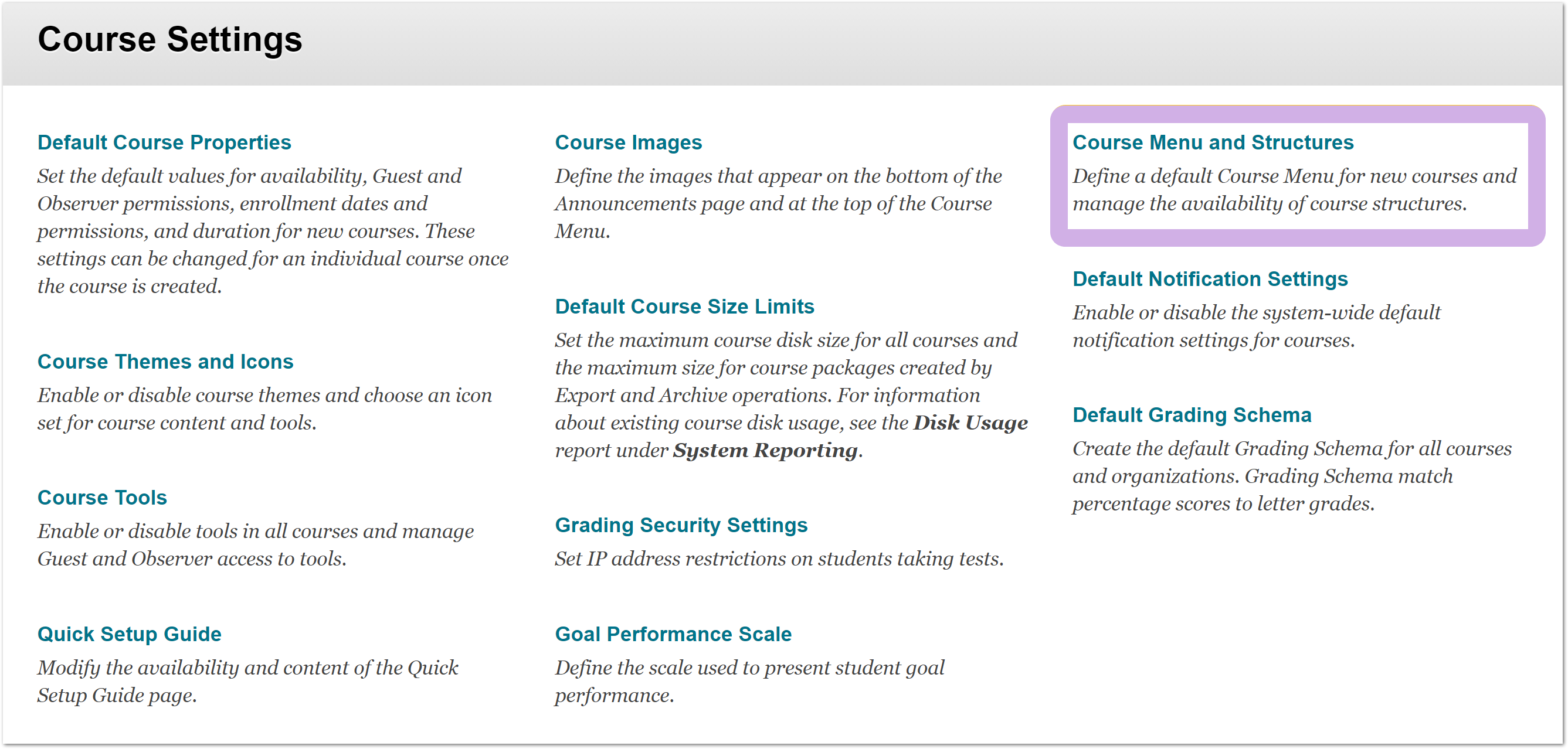The image size is (1568, 749).
Task: Open Default Course Properties link
Action: (164, 142)
